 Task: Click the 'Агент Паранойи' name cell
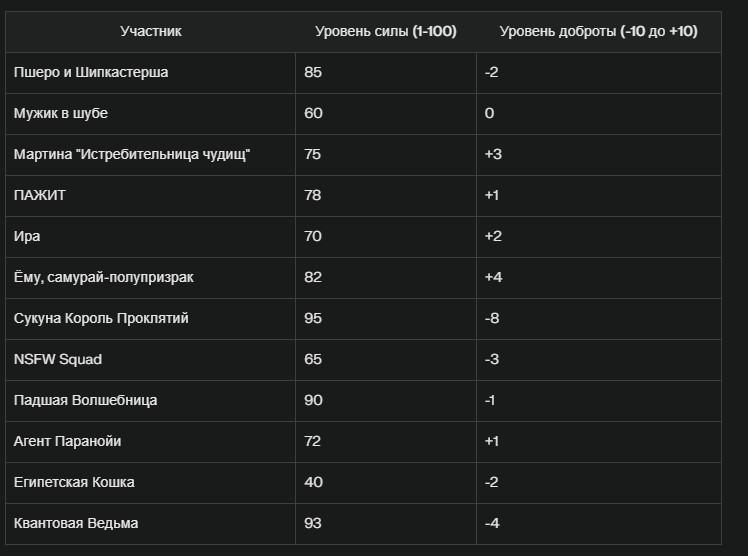(150, 442)
